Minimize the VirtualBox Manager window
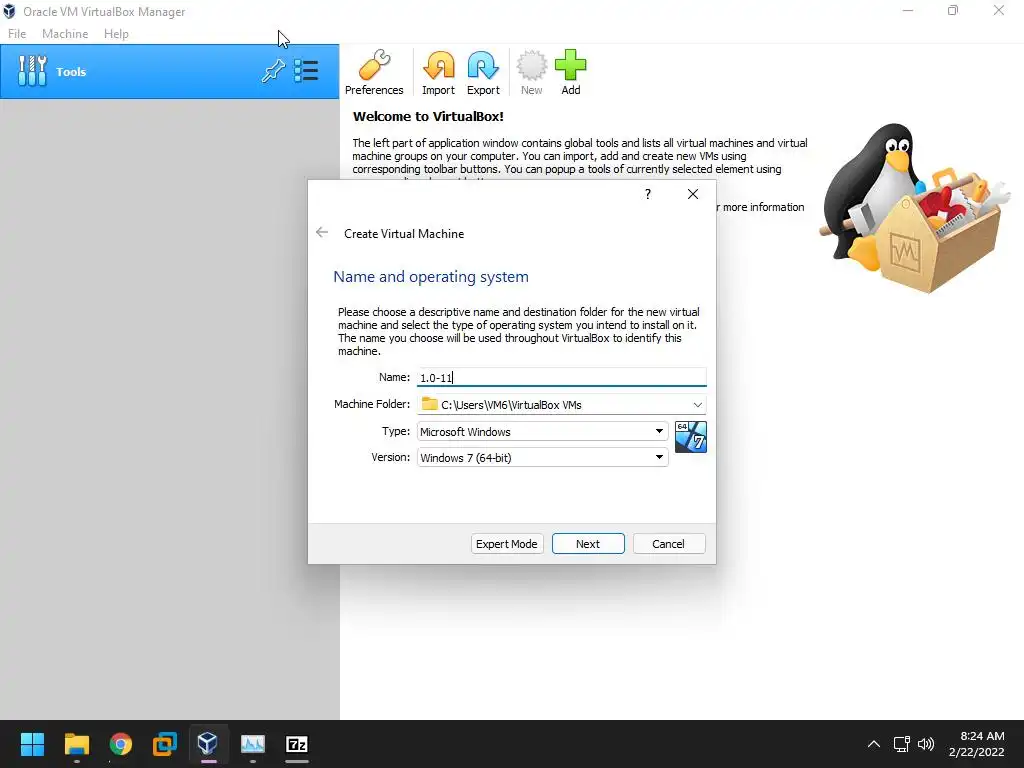 [908, 11]
